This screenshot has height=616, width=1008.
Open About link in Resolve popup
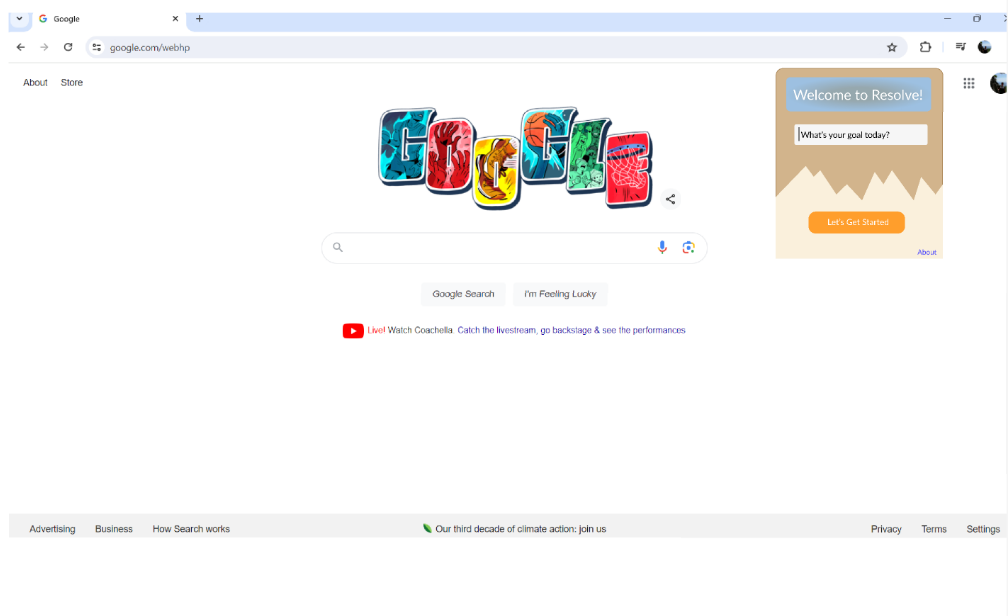[x=926, y=252]
